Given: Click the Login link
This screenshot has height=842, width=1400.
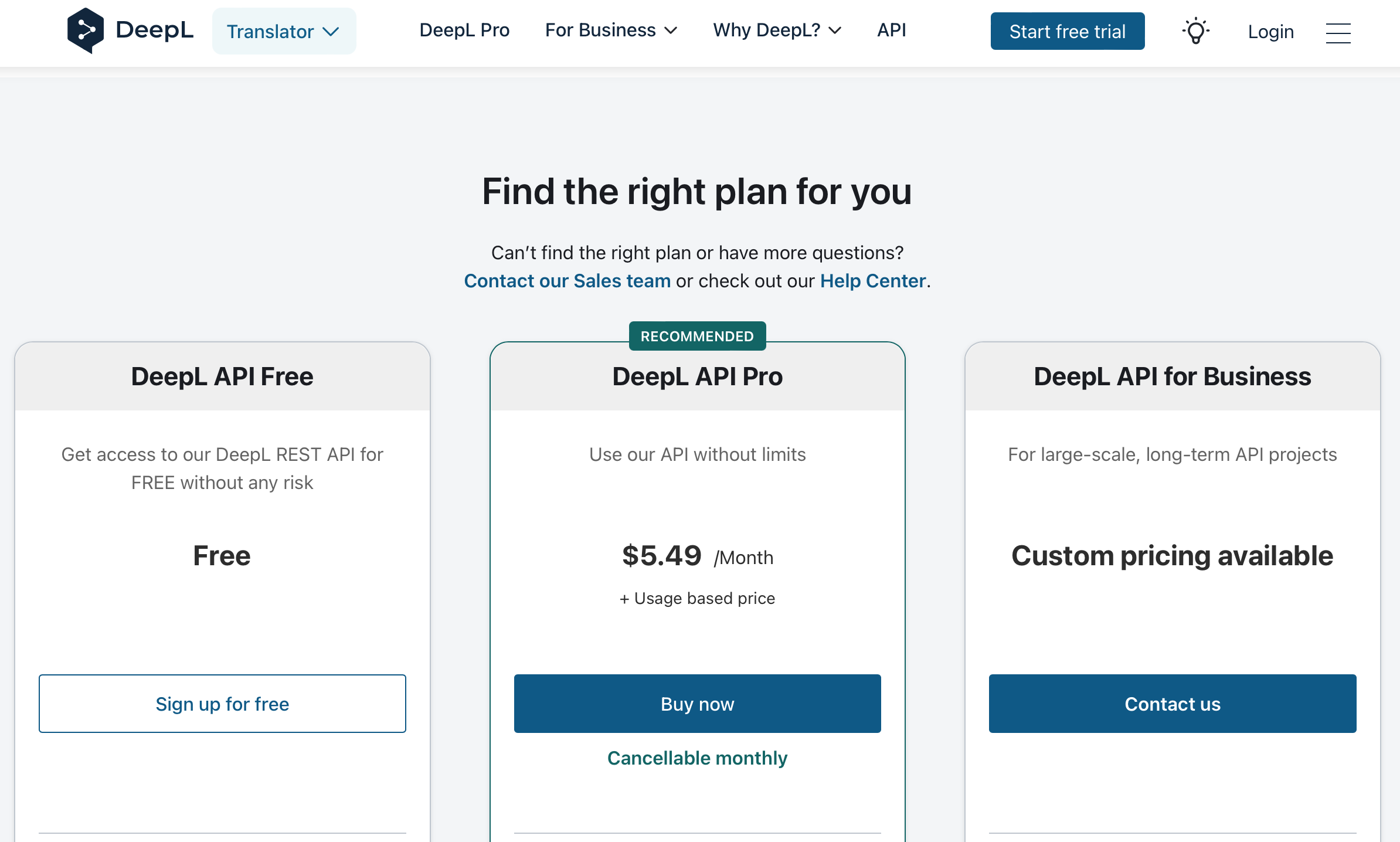Looking at the screenshot, I should pyautogui.click(x=1270, y=32).
